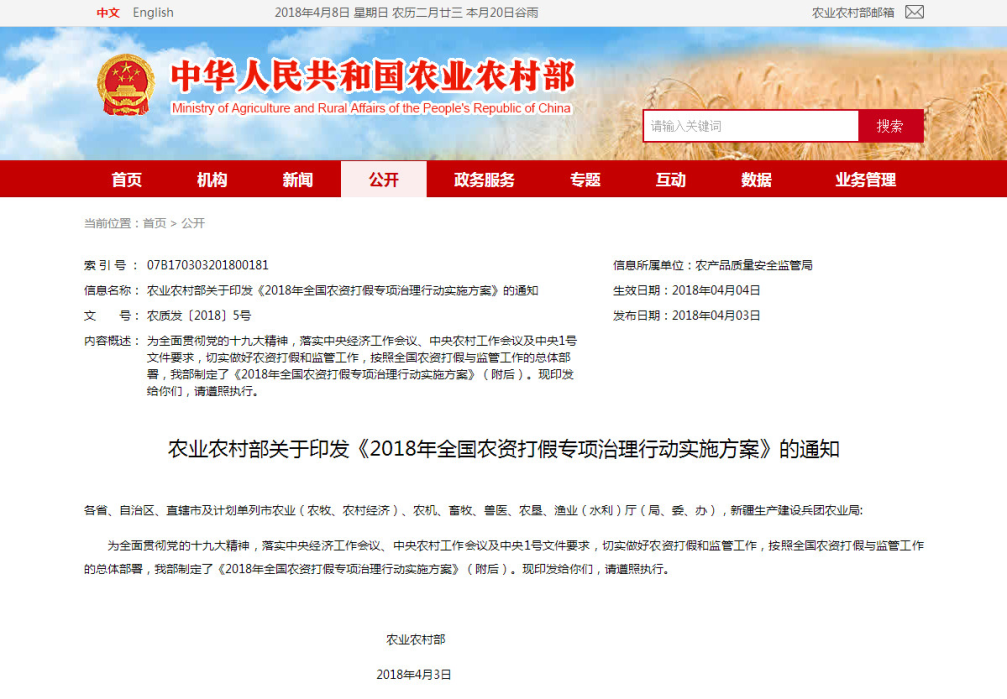Click document number 农质发〔2018〕5号
The image size is (1007, 699).
198,315
